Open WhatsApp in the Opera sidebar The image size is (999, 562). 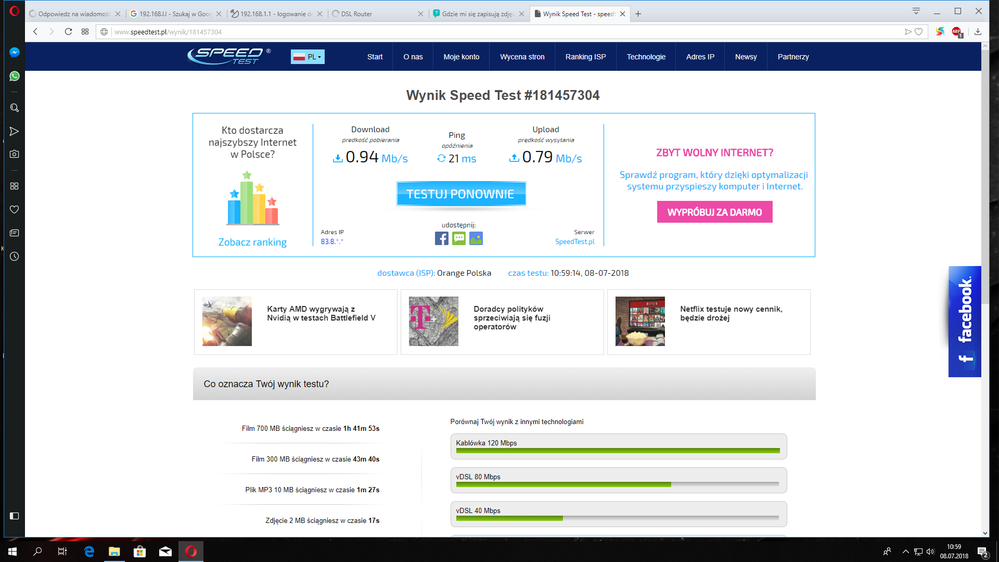pos(14,76)
